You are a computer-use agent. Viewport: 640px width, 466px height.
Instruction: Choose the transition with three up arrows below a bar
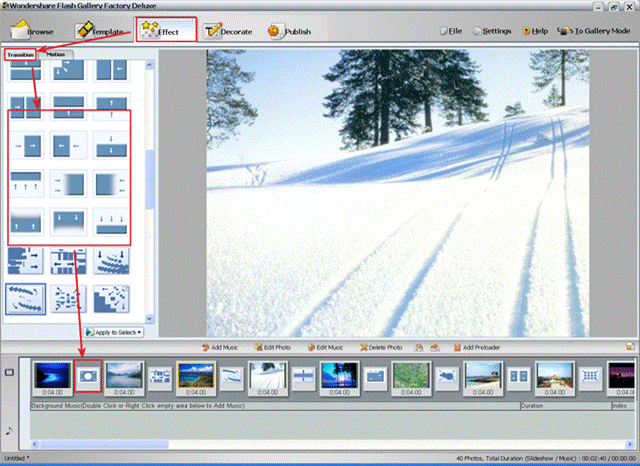26,183
